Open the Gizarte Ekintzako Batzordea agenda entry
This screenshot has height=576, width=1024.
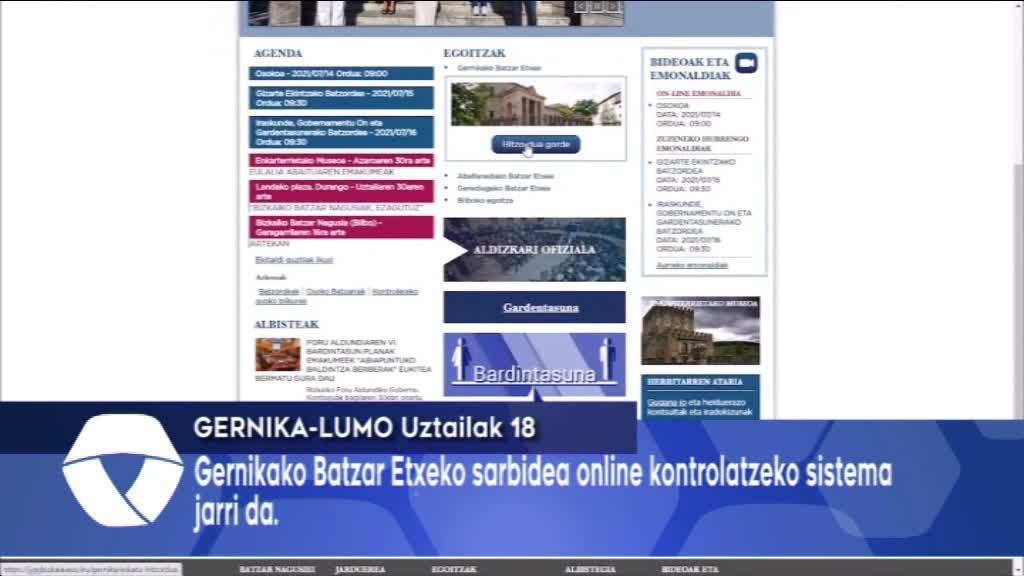point(341,98)
